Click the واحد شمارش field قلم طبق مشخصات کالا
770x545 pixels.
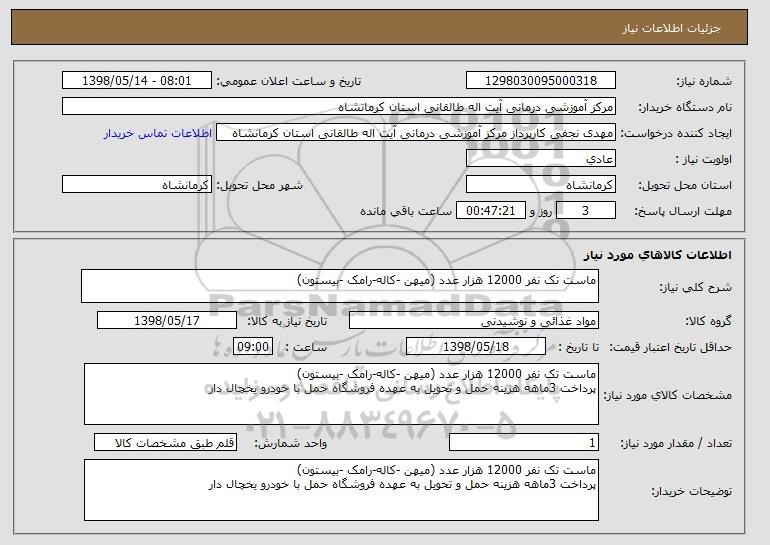coord(165,443)
